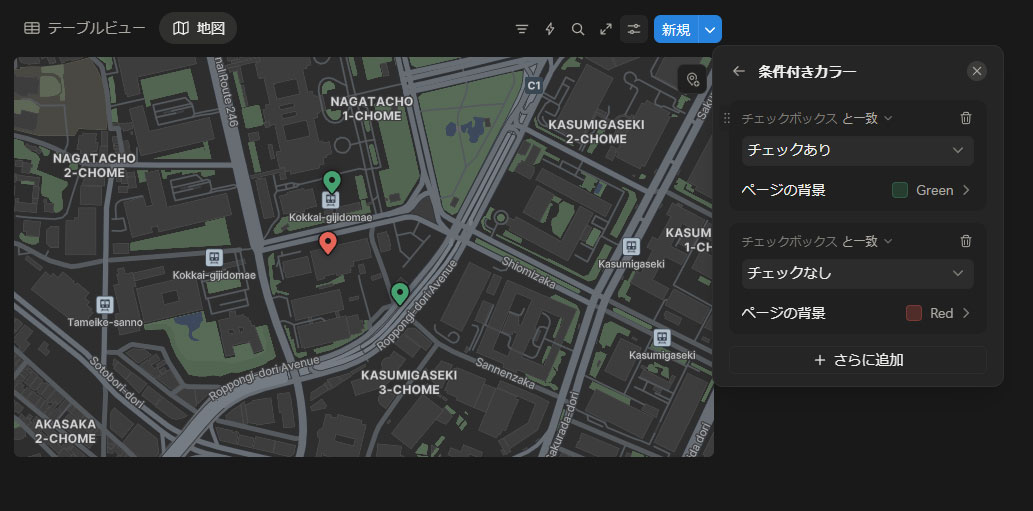The width and height of the screenshot is (1033, 511).
Task: Select the 地図 view tab
Action: [198, 28]
